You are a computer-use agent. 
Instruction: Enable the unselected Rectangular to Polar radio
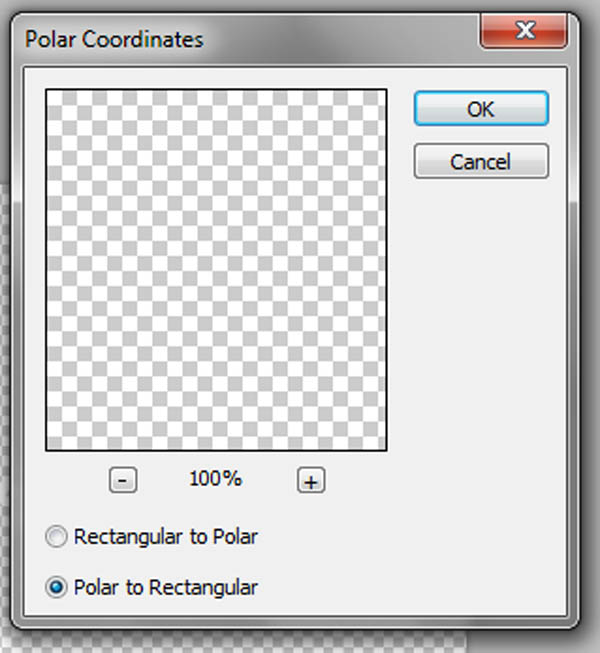pos(58,537)
